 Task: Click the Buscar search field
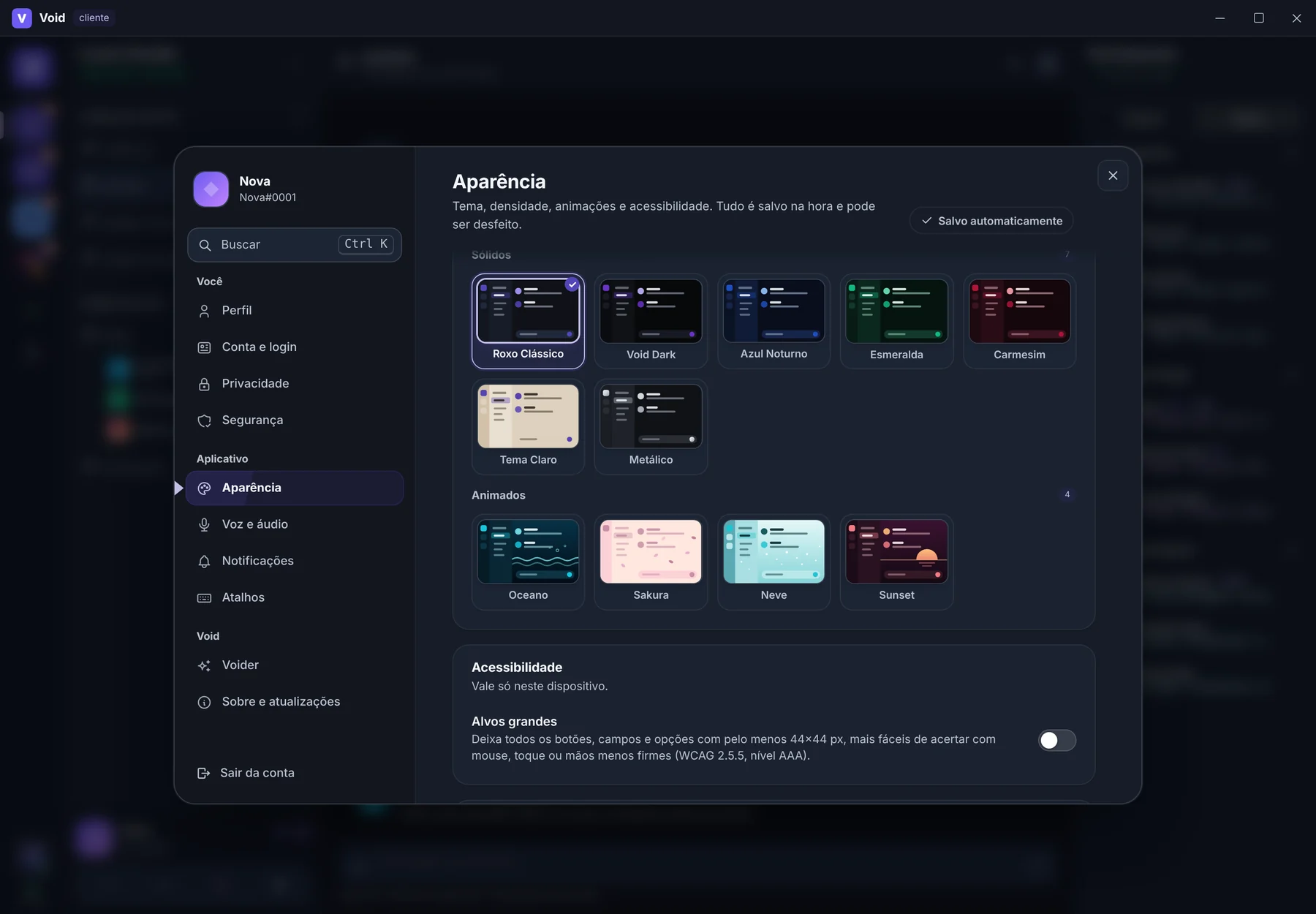click(295, 245)
